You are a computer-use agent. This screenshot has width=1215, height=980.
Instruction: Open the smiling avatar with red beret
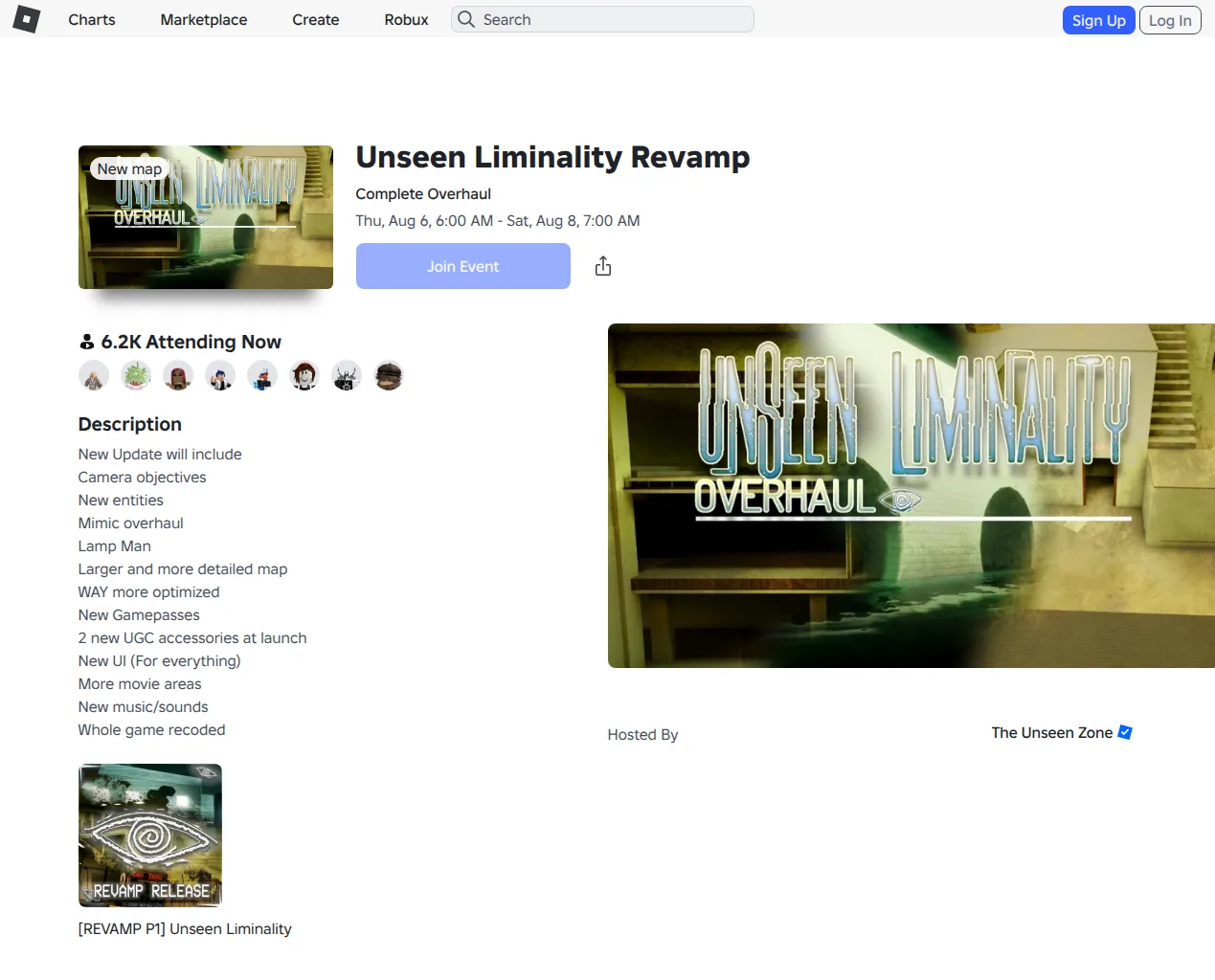pyautogui.click(x=304, y=376)
